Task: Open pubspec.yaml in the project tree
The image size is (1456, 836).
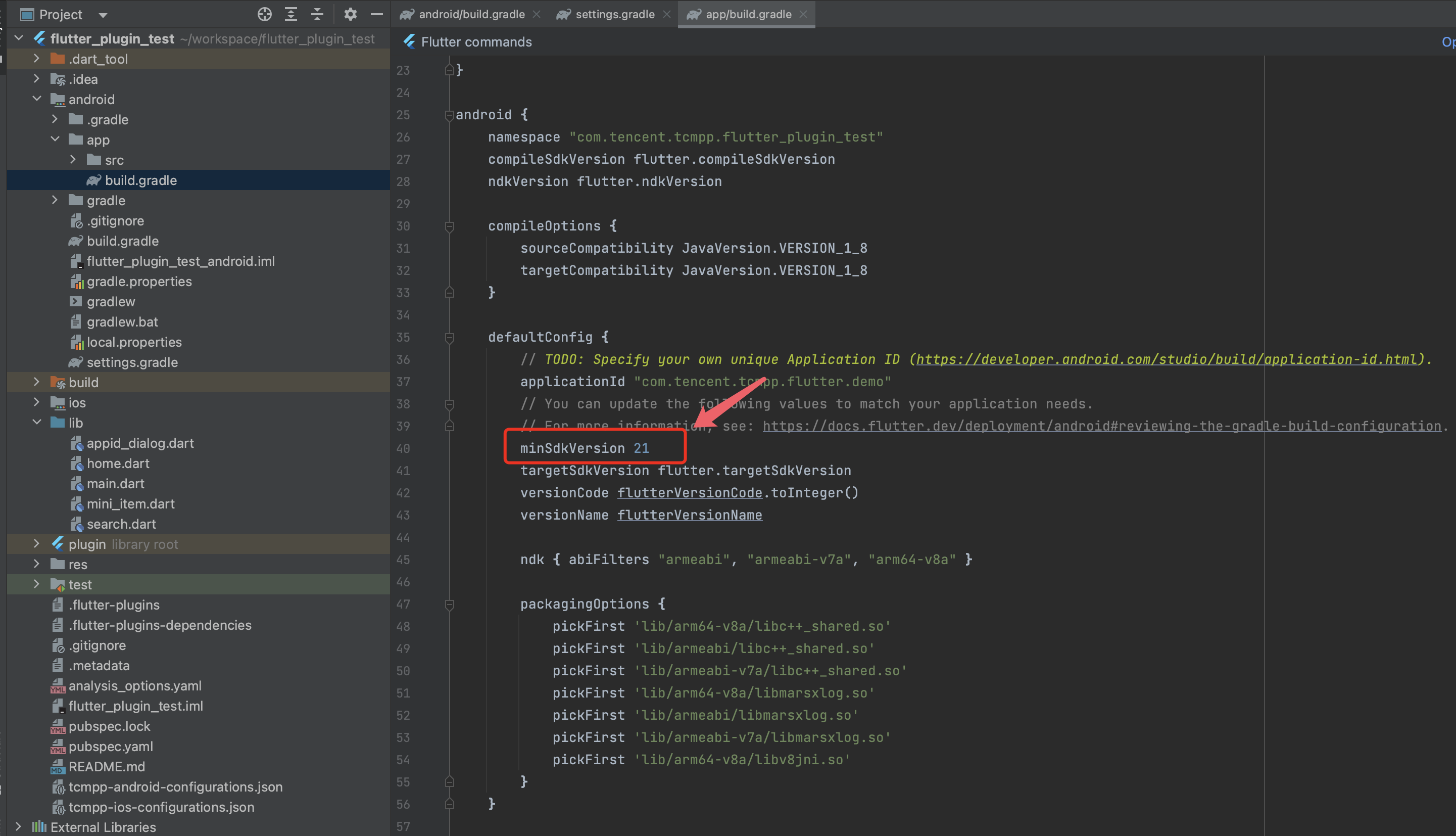Action: (111, 747)
